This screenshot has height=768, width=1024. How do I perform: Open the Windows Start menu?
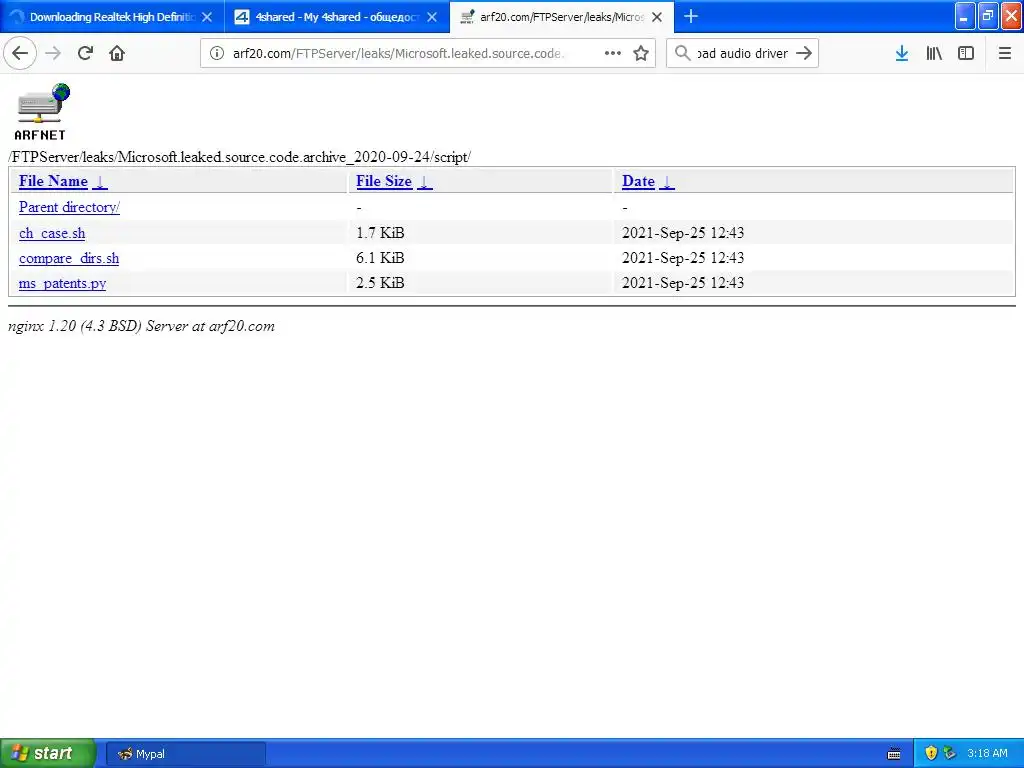click(x=48, y=753)
